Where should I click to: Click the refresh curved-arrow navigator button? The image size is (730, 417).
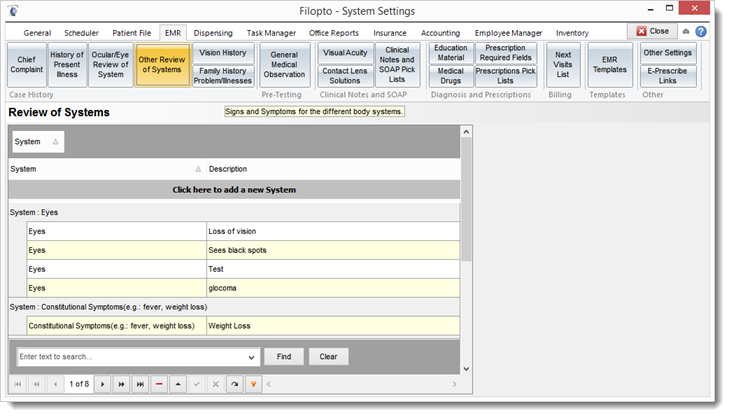pos(235,384)
